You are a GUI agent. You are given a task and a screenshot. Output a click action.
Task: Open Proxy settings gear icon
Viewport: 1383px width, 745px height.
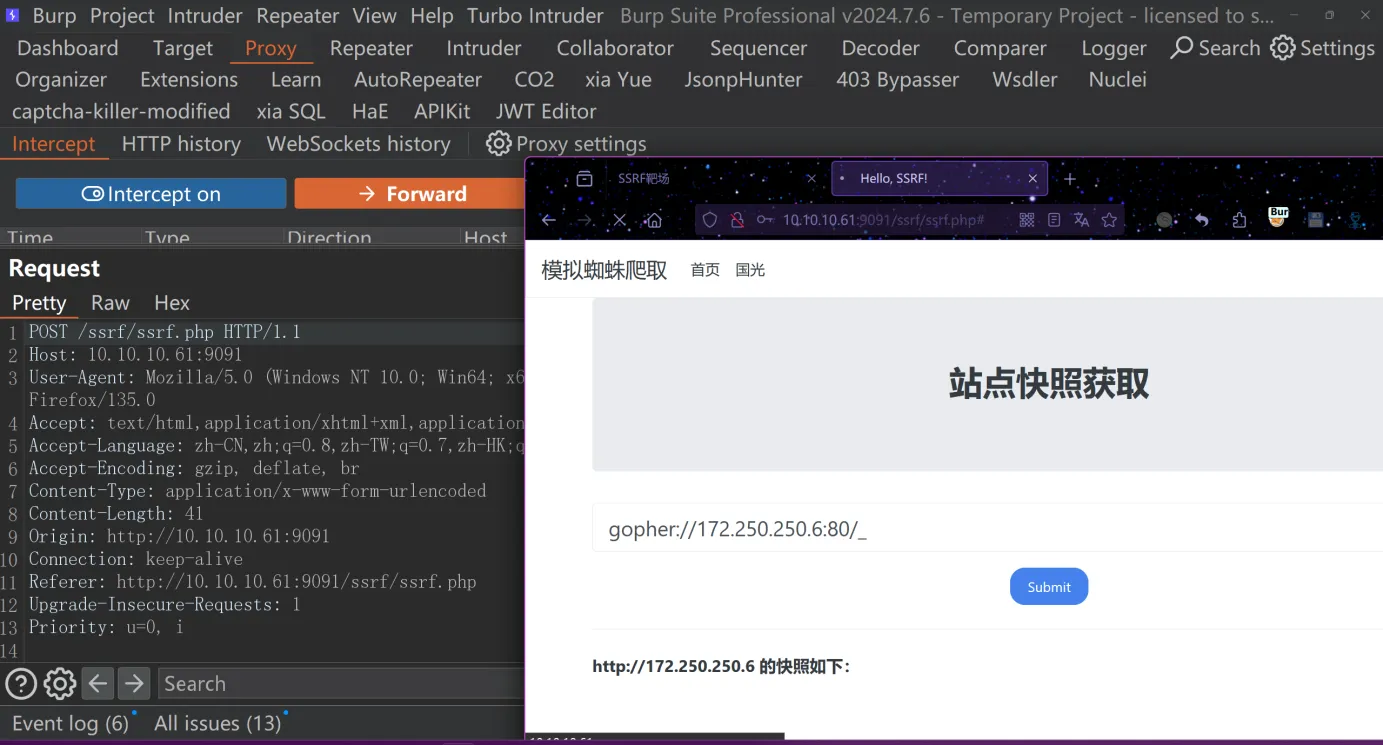(x=498, y=143)
